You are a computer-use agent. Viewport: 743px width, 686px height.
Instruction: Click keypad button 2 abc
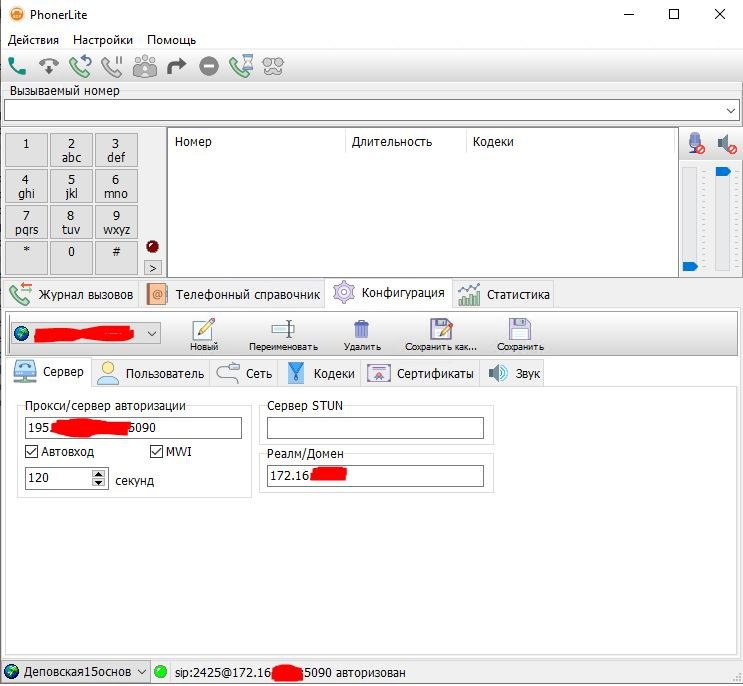coord(71,150)
